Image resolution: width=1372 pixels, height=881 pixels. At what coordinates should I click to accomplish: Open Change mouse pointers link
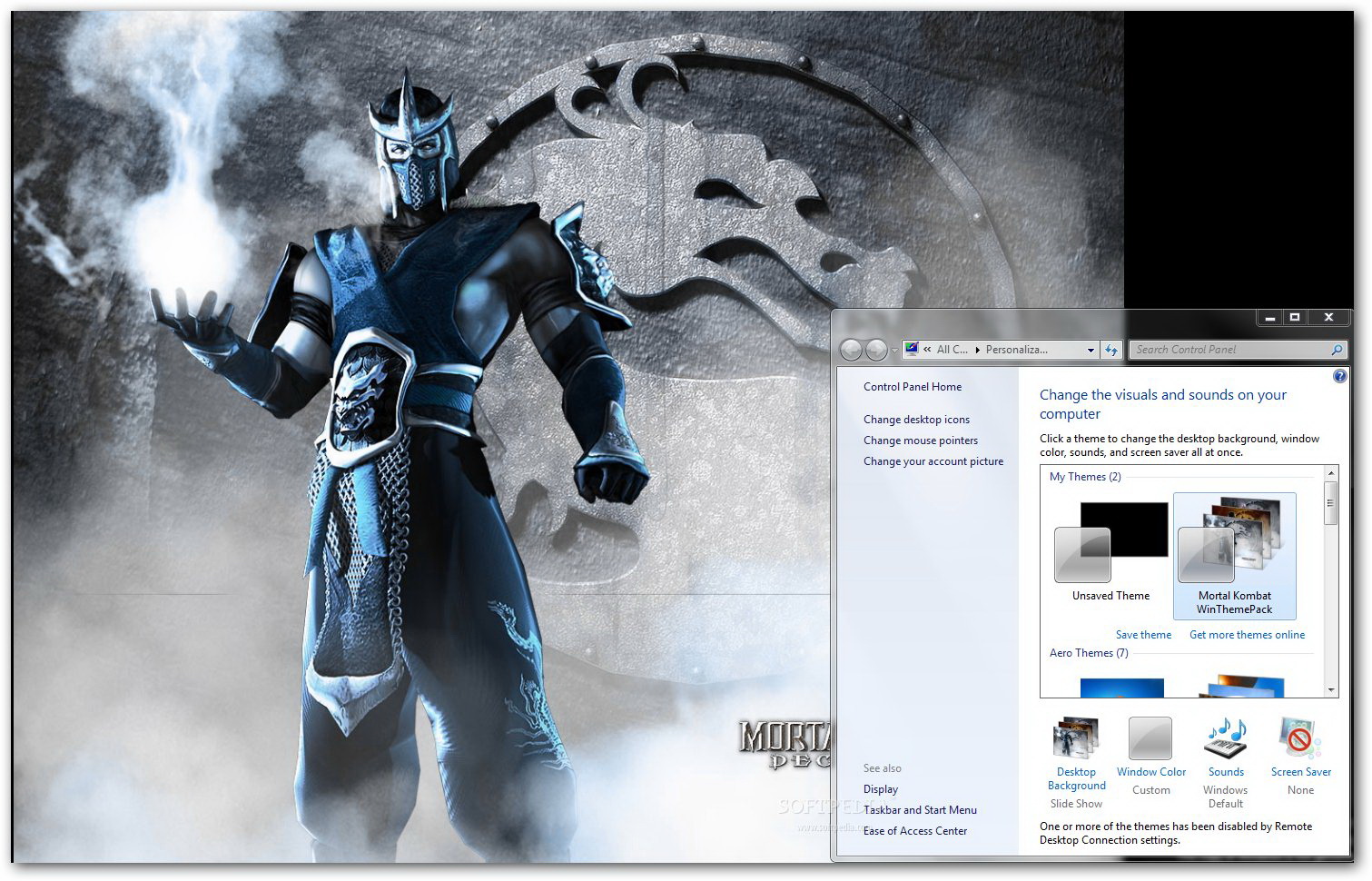(x=920, y=440)
